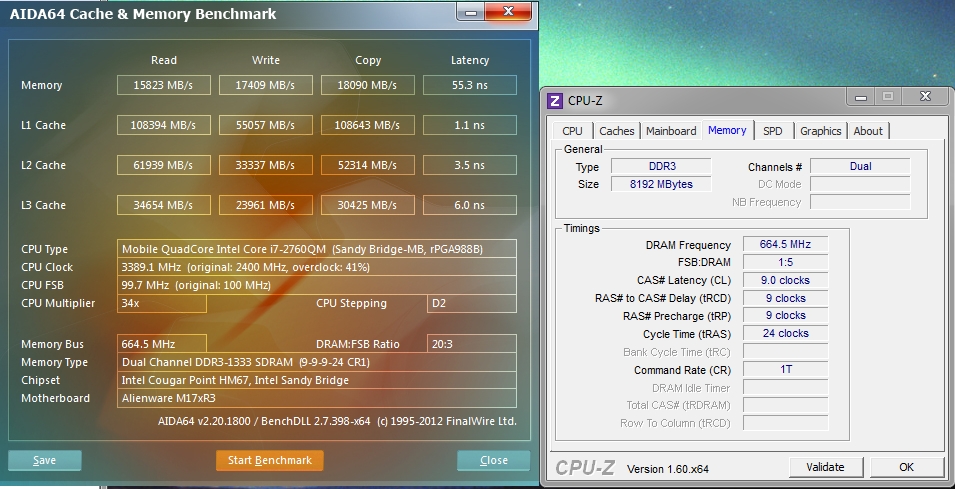Click Memory Copy value 18090 MB/s
Viewport: 955px width, 489px height.
point(368,85)
